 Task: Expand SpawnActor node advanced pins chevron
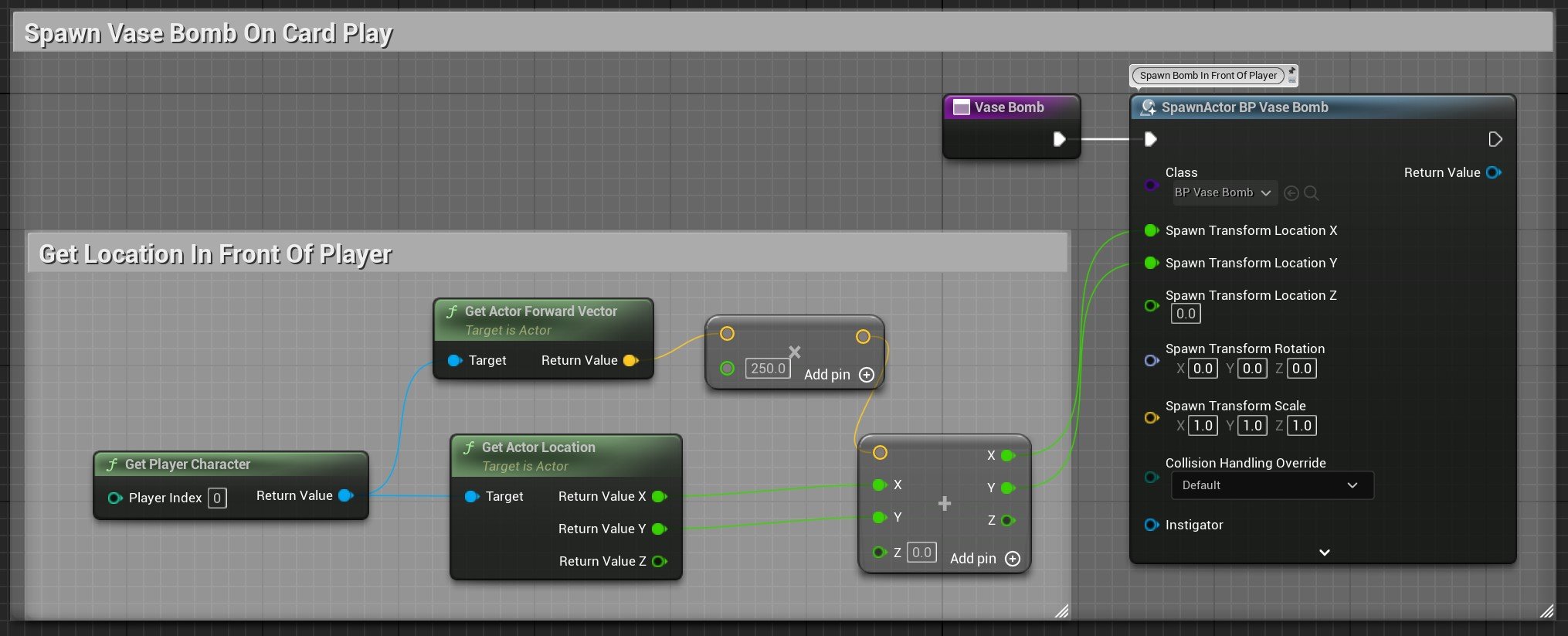tap(1324, 553)
